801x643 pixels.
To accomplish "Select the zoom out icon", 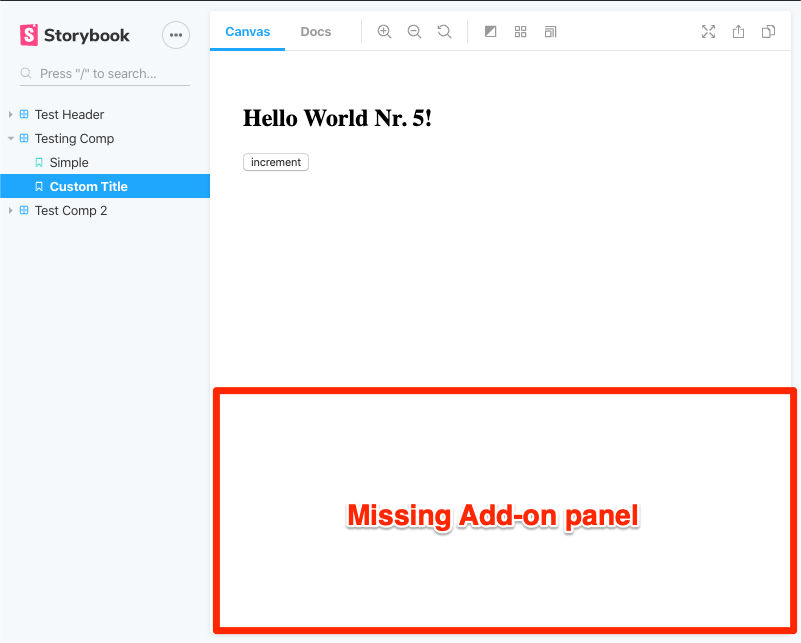I will 414,31.
